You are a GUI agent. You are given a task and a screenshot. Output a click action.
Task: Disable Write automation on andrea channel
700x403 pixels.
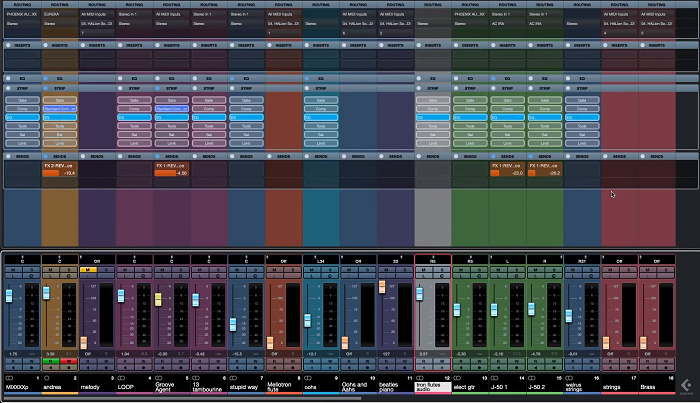(x=69, y=361)
